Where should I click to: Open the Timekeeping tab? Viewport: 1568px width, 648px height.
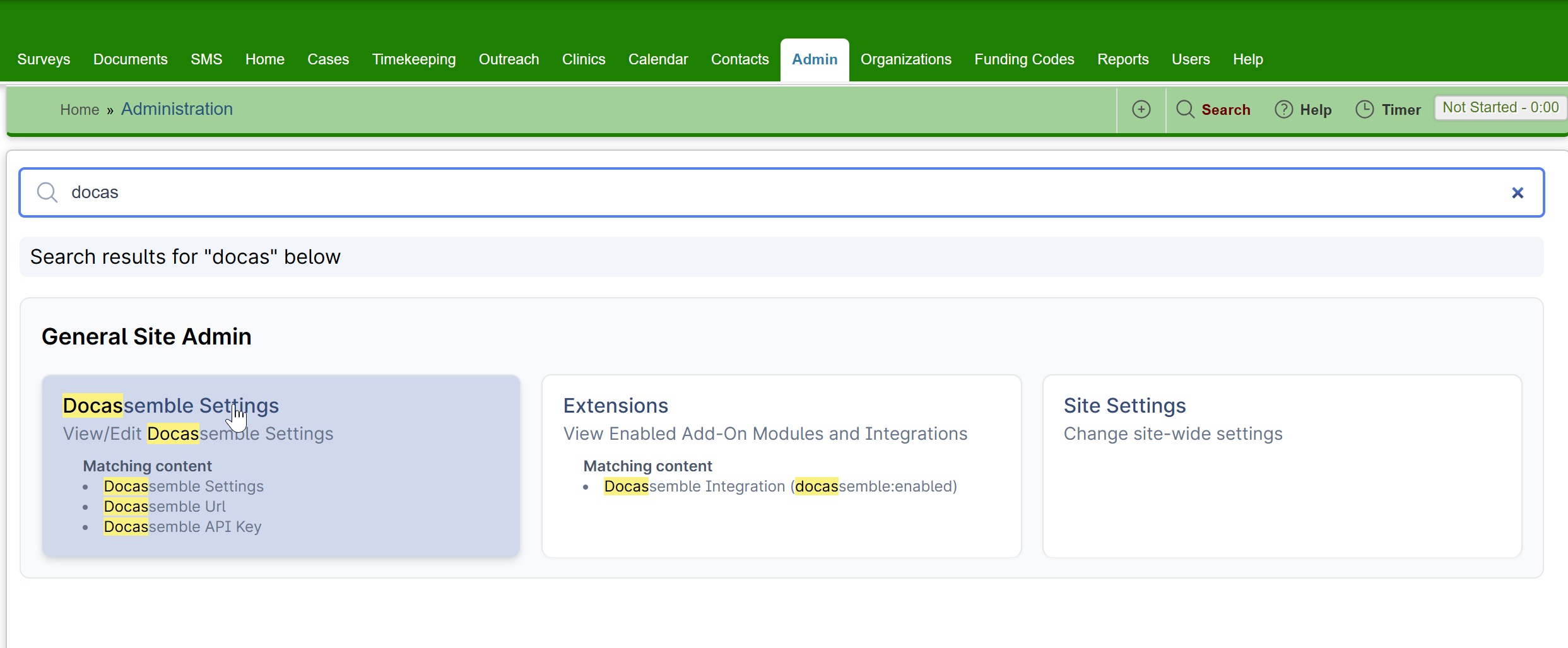(414, 59)
